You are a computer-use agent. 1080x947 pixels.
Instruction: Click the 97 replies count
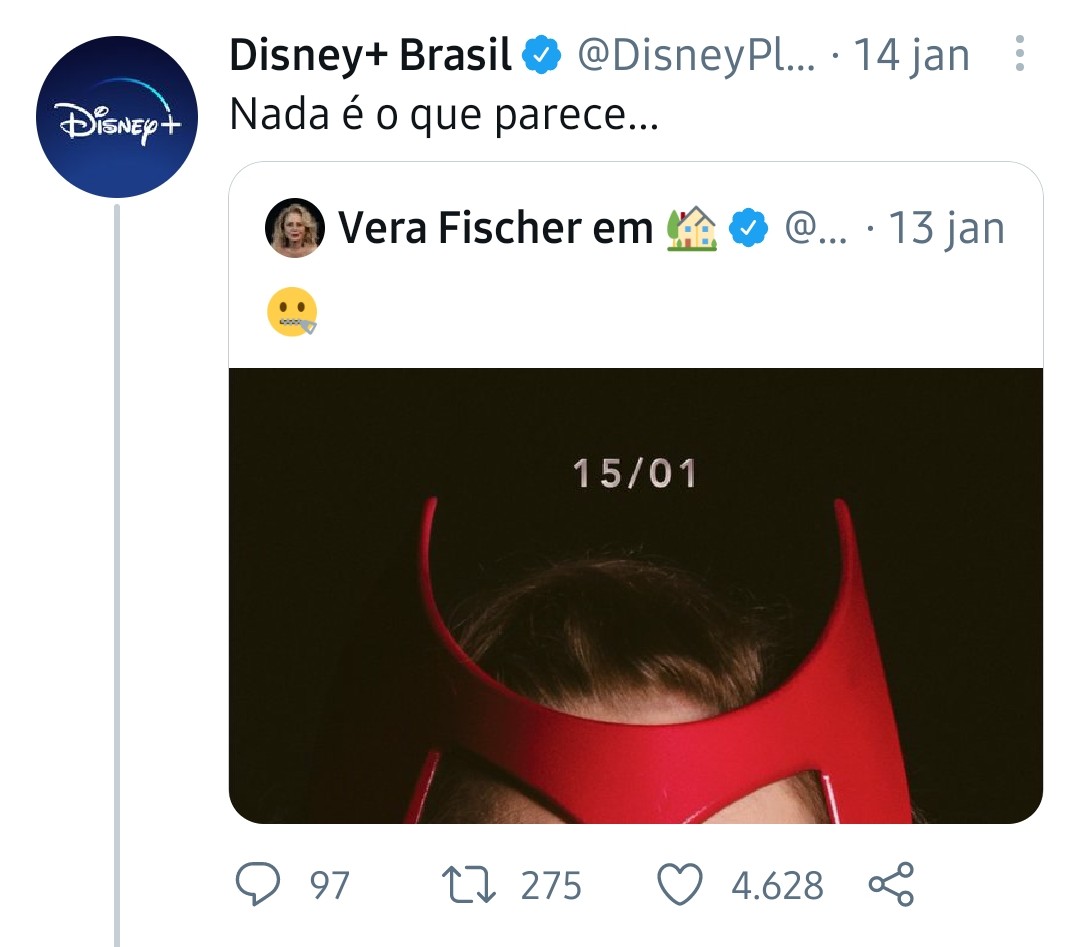pyautogui.click(x=329, y=886)
